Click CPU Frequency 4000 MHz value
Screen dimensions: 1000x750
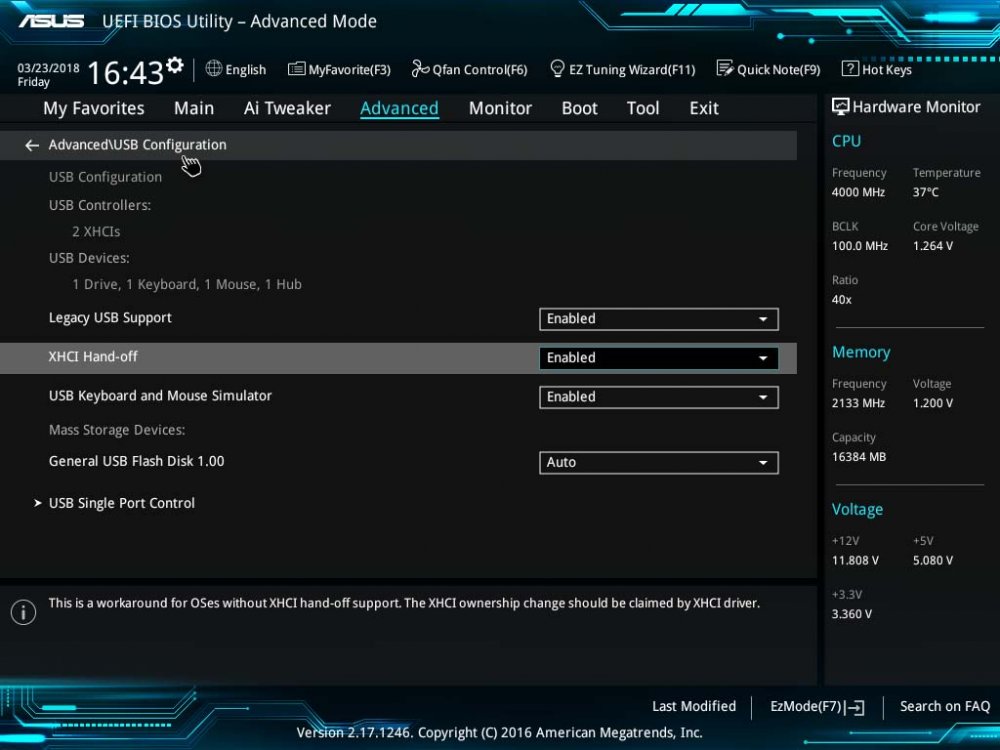click(858, 192)
